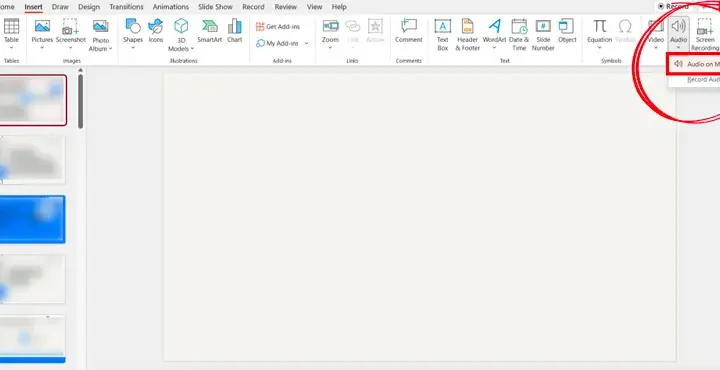
Task: Open the Animations tab
Action: [171, 7]
